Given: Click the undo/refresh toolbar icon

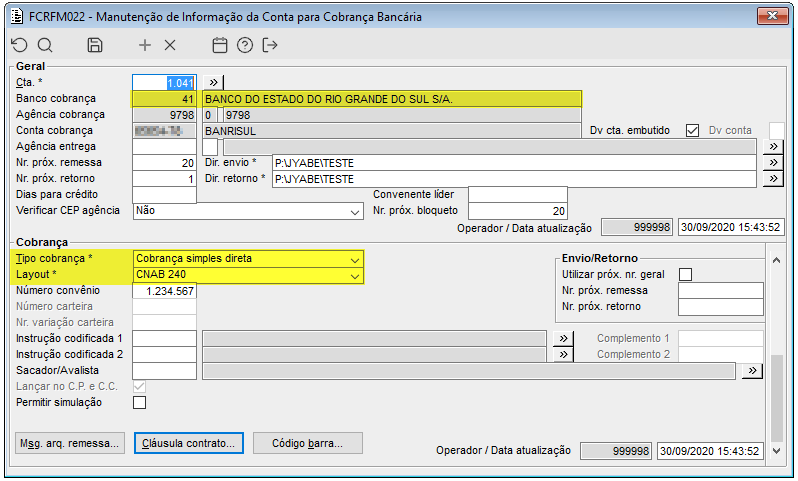Looking at the screenshot, I should (x=20, y=45).
